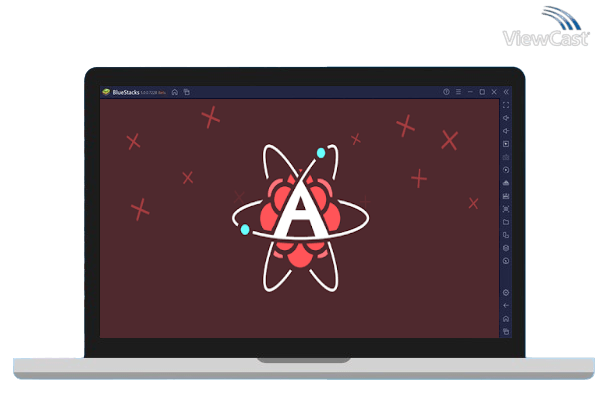Open the multi-instance manager sidebar icon
The image size is (602, 414).
506,235
